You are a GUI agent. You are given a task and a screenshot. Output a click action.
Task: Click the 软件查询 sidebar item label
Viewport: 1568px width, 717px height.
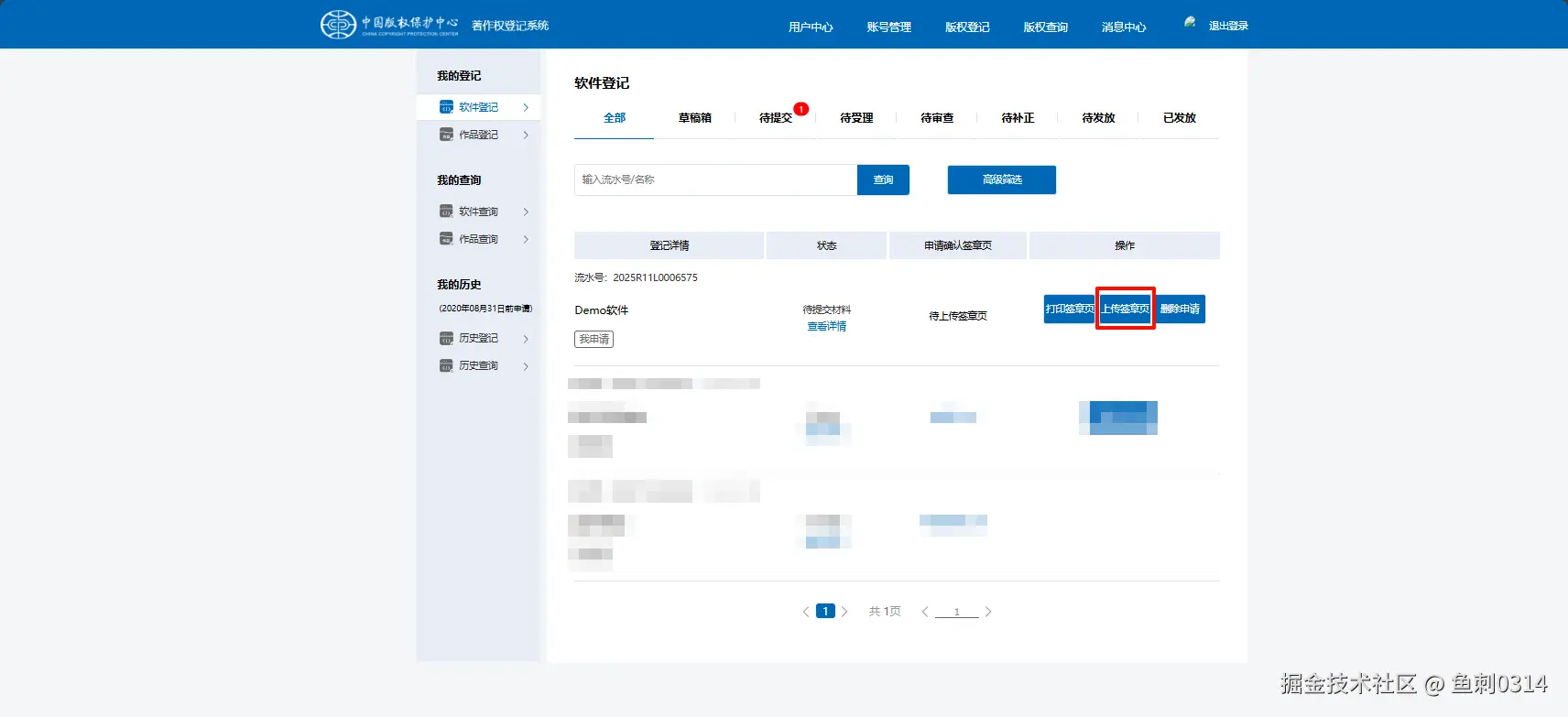pos(478,212)
